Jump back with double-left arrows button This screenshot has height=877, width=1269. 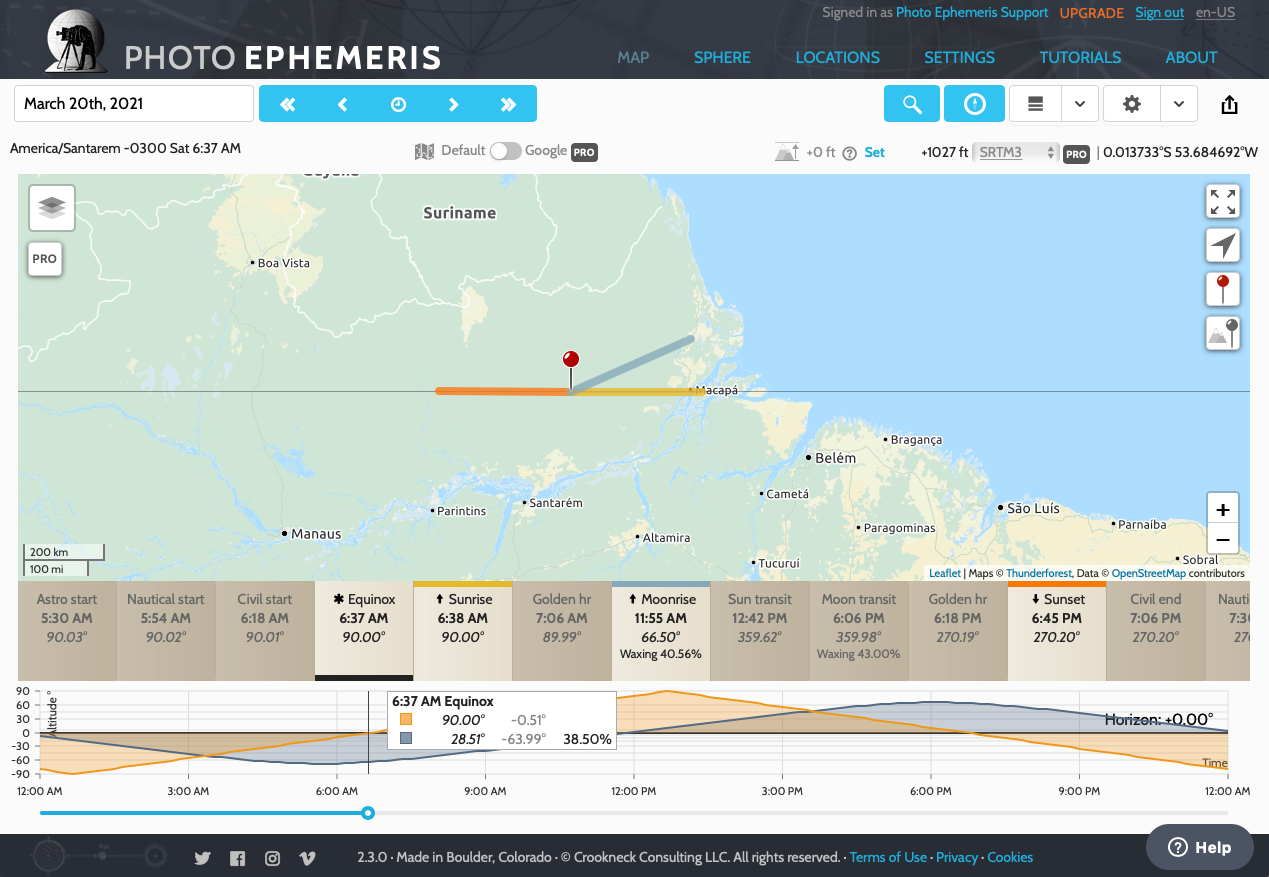(288, 104)
